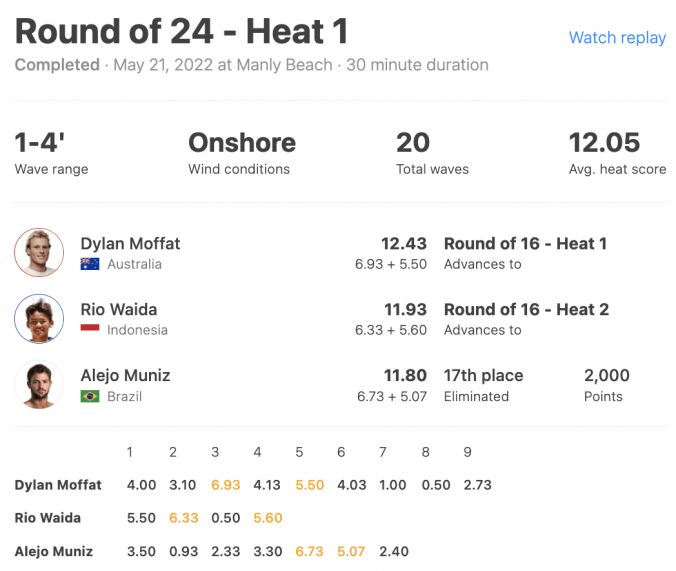The height and width of the screenshot is (571, 676).
Task: Click Rio Waida's 5.60 highlighted score
Action: [268, 518]
